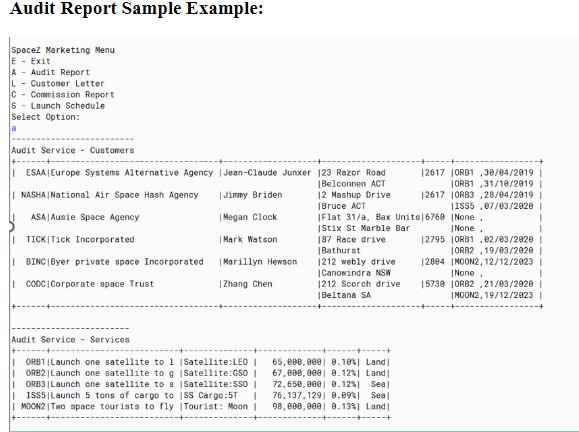This screenshot has width=579, height=432.
Task: Click address line 'Stix St Marble Bar'
Action: coord(366,228)
